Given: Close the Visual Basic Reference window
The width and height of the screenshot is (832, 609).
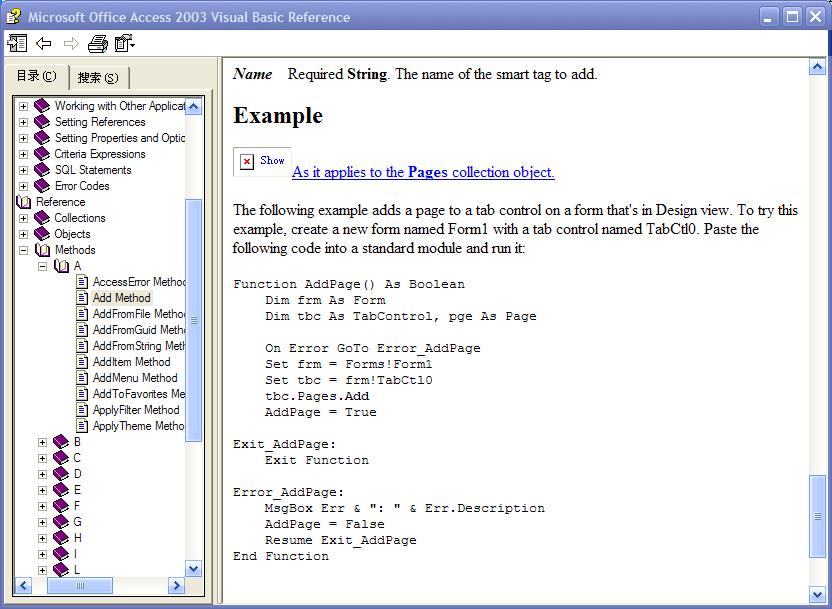Looking at the screenshot, I should pyautogui.click(x=816, y=17).
